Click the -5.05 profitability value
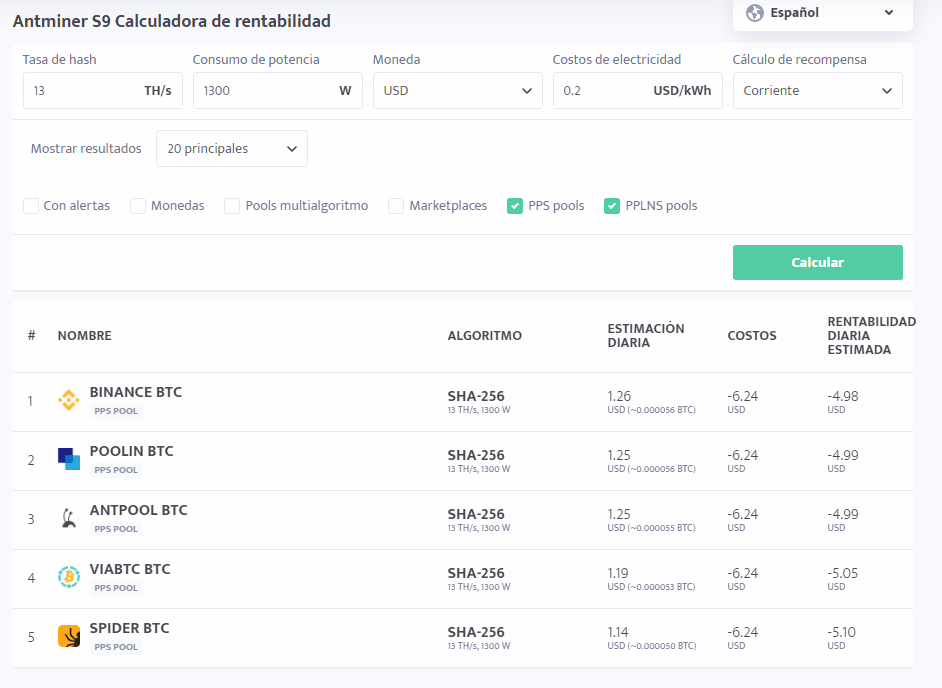Image resolution: width=942 pixels, height=688 pixels. 843,573
